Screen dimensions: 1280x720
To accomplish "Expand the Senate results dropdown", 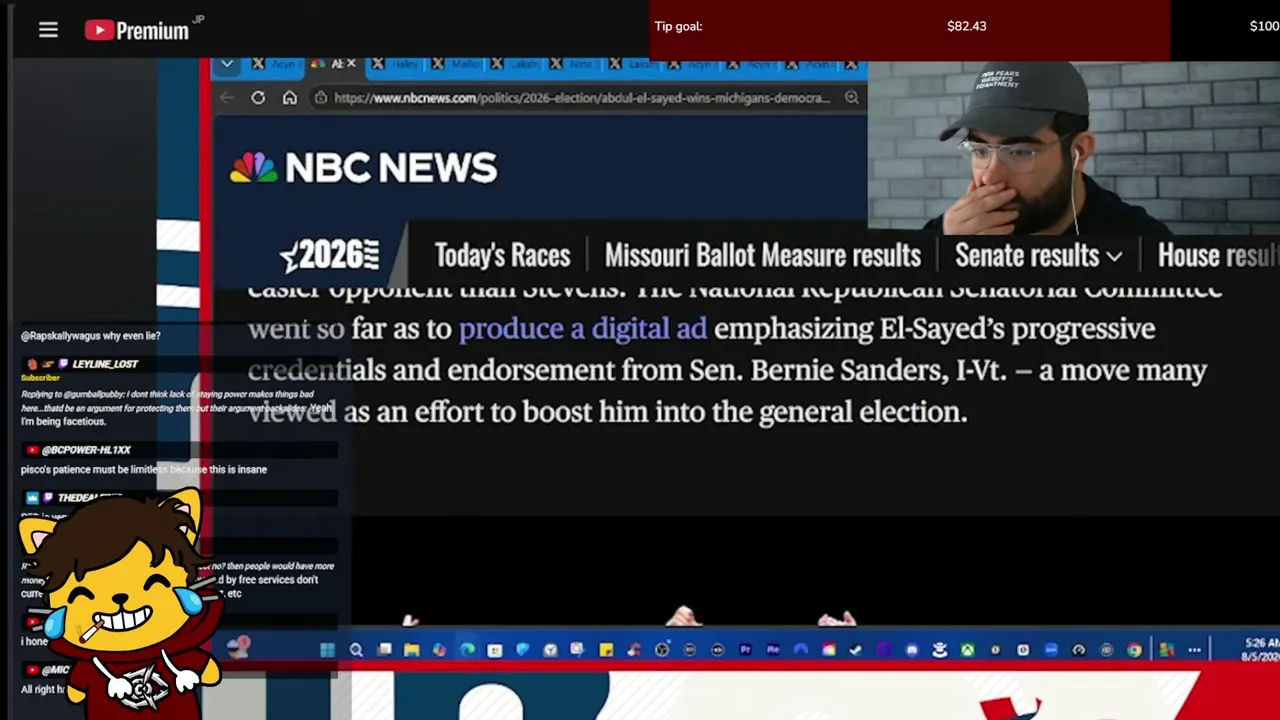I will point(1038,256).
